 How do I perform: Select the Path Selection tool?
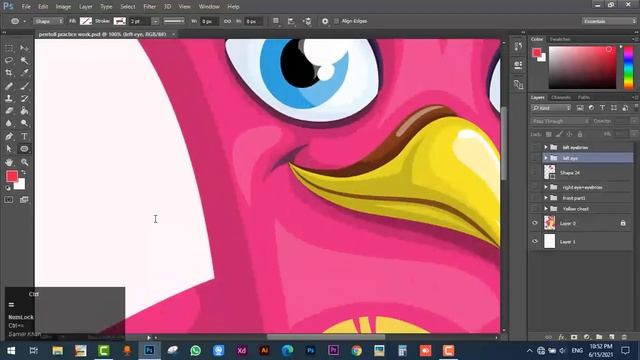[9, 149]
